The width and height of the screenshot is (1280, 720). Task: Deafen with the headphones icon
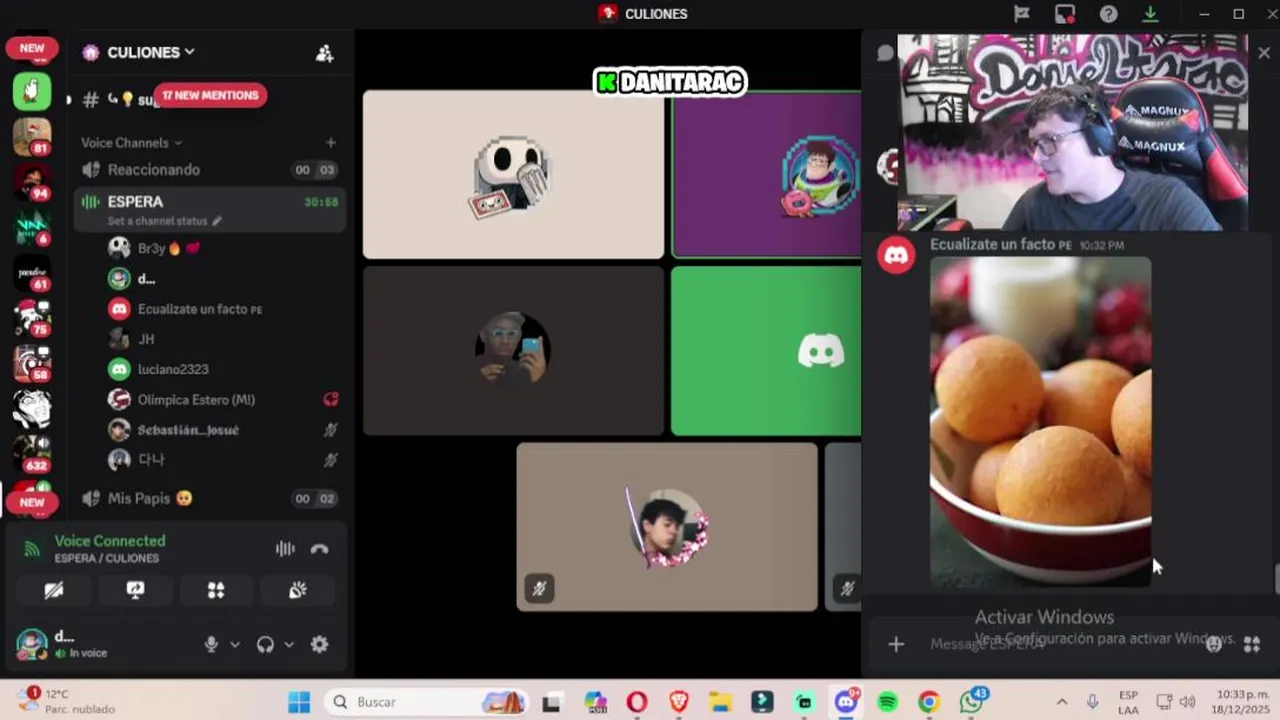(x=265, y=645)
